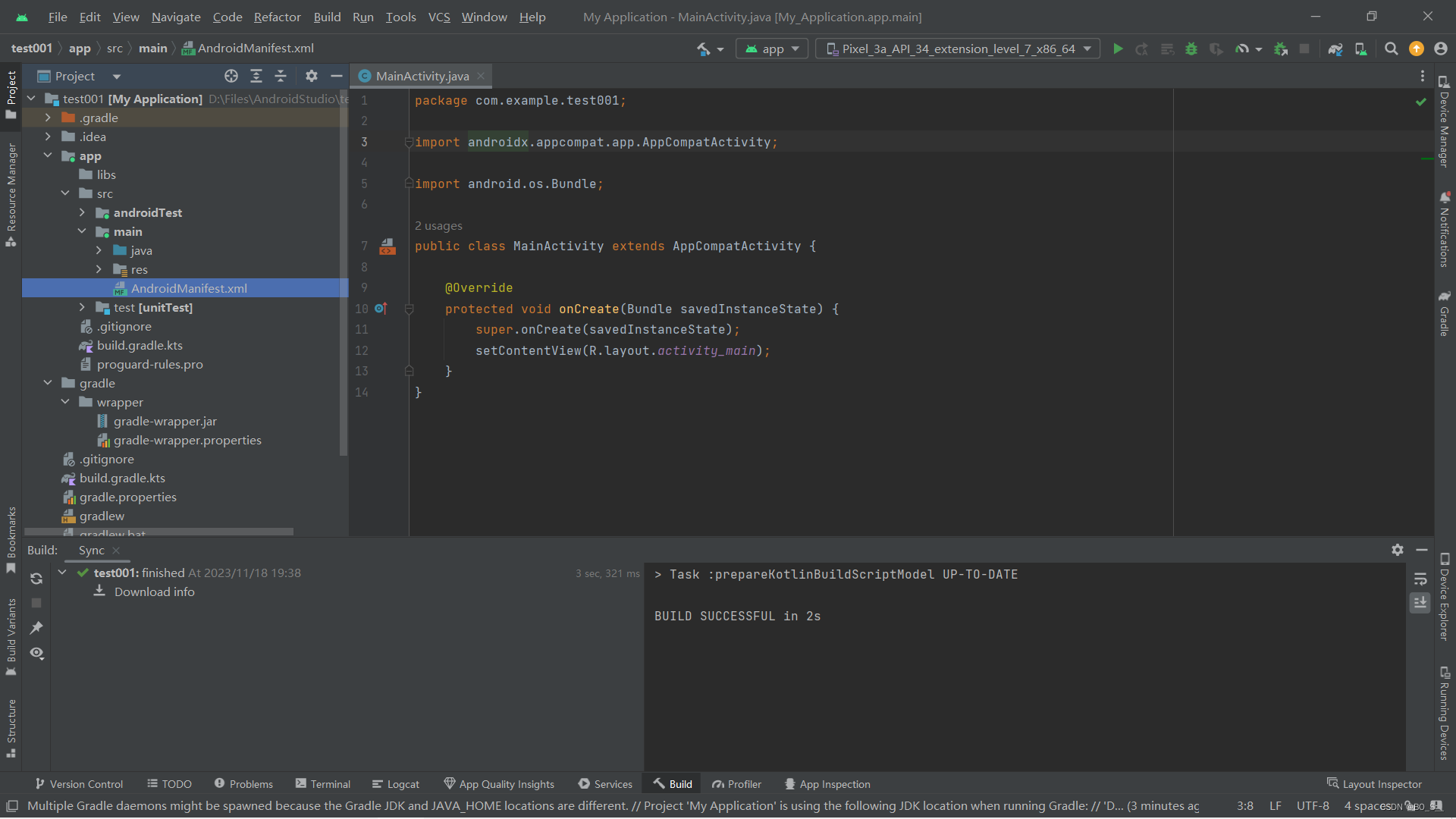Switch to the Logcat tool window tab

[x=396, y=784]
